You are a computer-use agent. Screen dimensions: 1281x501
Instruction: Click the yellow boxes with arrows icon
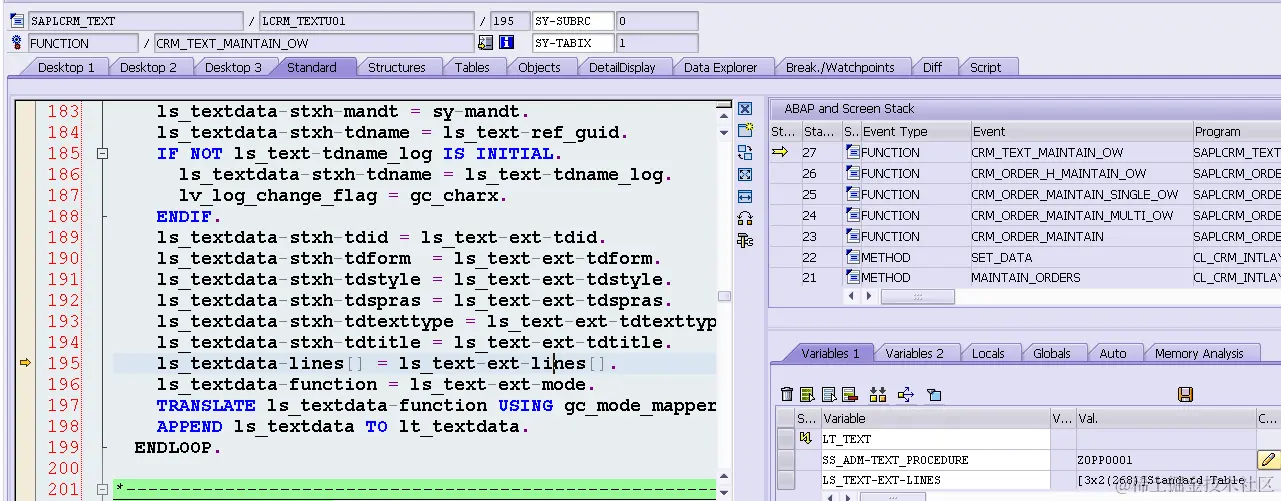878,395
